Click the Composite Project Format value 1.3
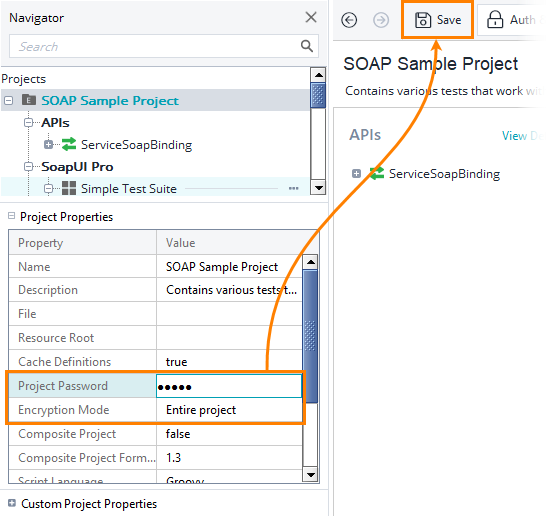The height and width of the screenshot is (516, 547). pyautogui.click(x=230, y=458)
